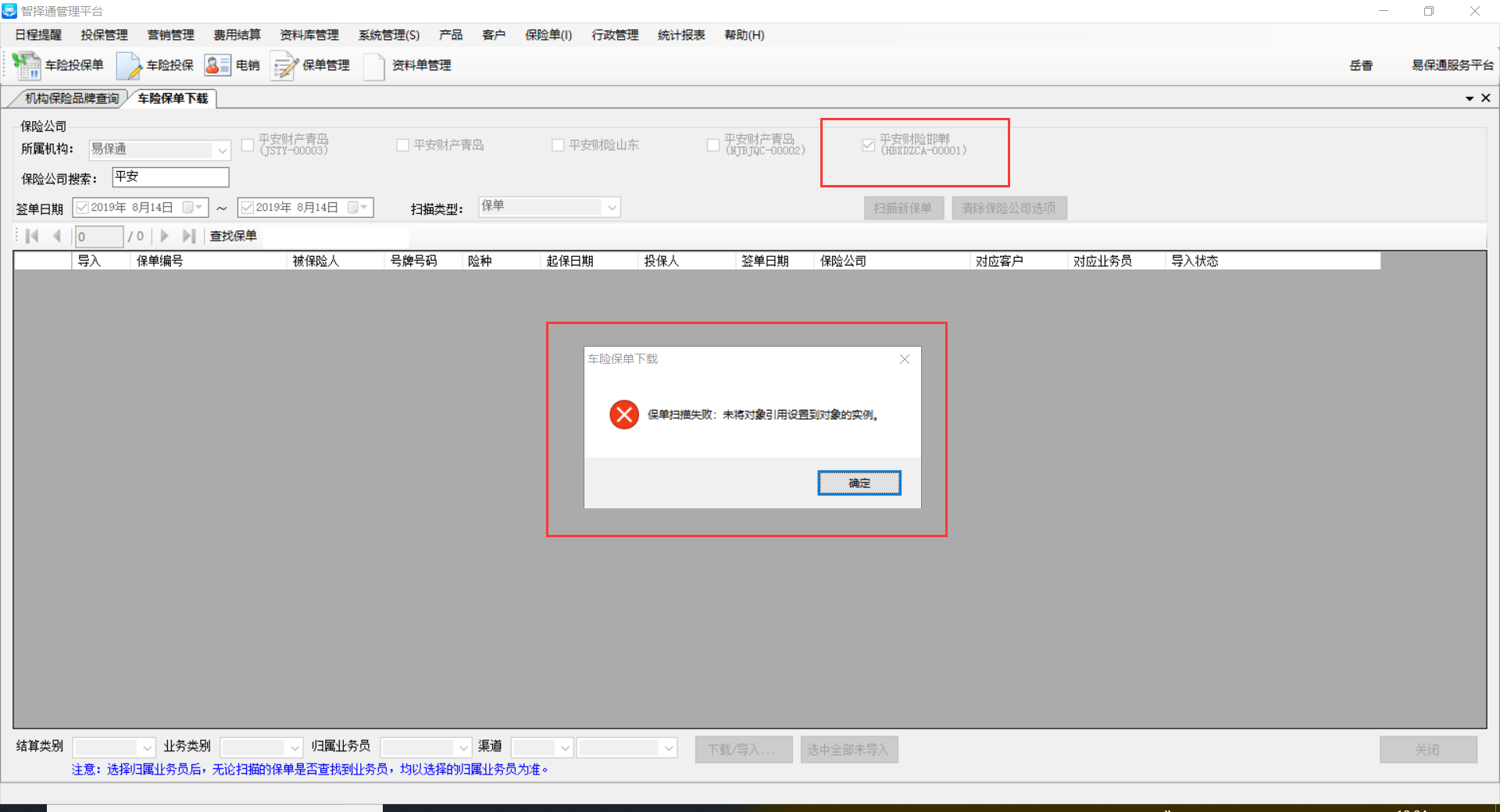This screenshot has height=812, width=1500.
Task: Click the 关闭 button
Action: tap(1427, 750)
